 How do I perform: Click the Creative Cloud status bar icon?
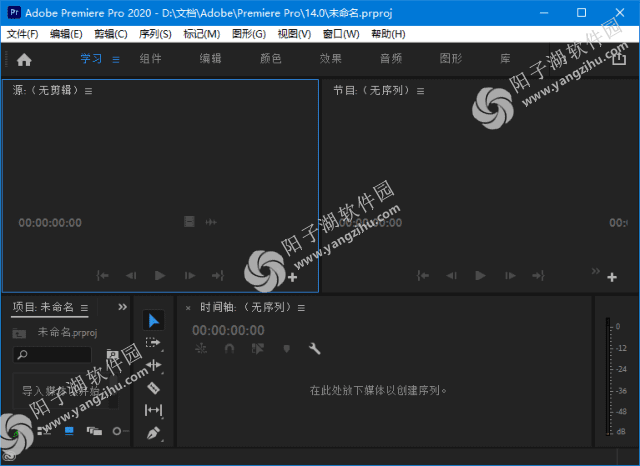click(x=9, y=456)
